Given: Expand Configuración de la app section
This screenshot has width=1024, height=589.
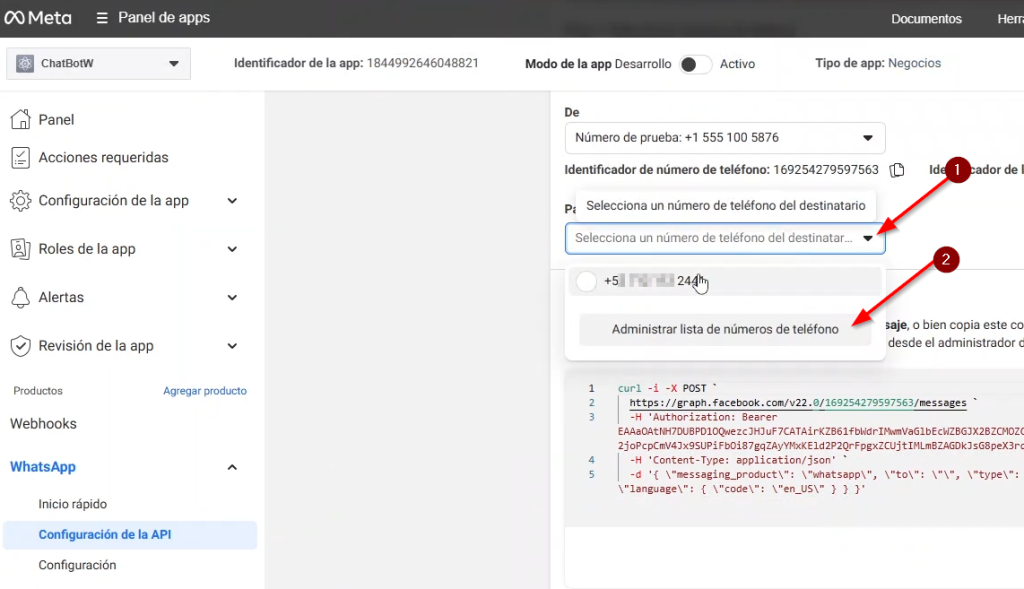Looking at the screenshot, I should (x=232, y=200).
